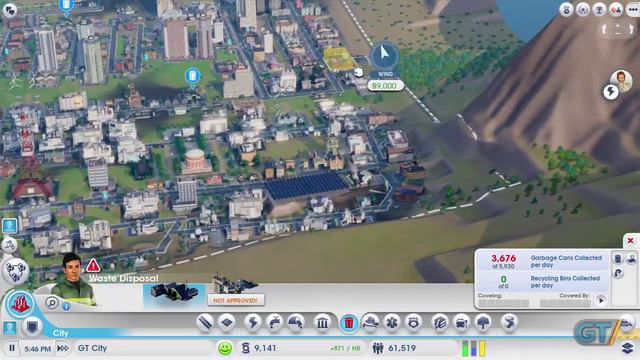Click the blue square icon above shield

(9, 327)
